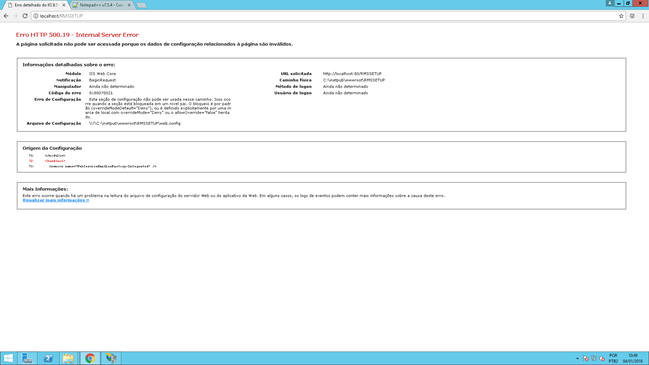Screen dimensions: 649x365
Task: Launch PowerShell from the taskbar
Action: click(x=48, y=358)
